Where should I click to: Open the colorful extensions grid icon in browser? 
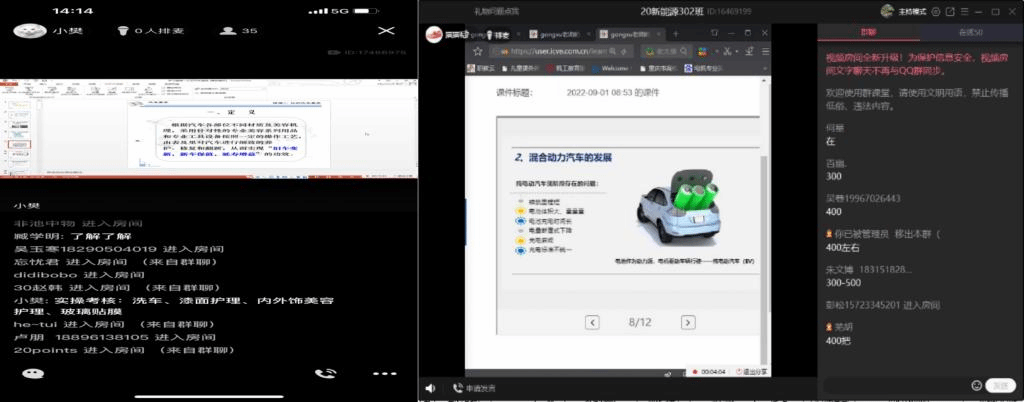(x=703, y=51)
